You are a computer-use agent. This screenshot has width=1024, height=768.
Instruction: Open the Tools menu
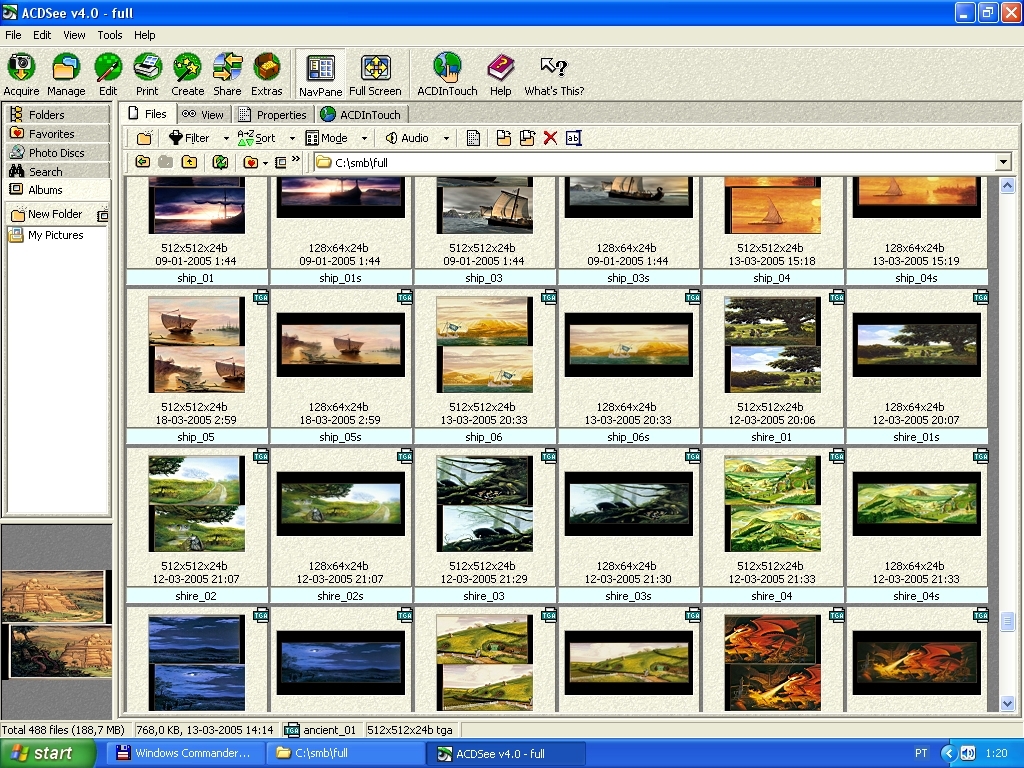[110, 35]
